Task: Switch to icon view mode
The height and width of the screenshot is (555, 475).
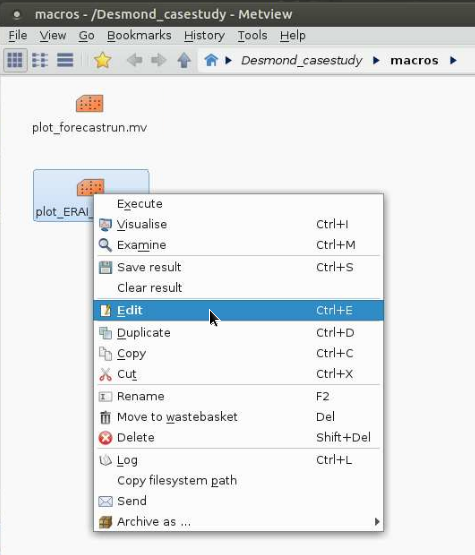Action: click(15, 60)
